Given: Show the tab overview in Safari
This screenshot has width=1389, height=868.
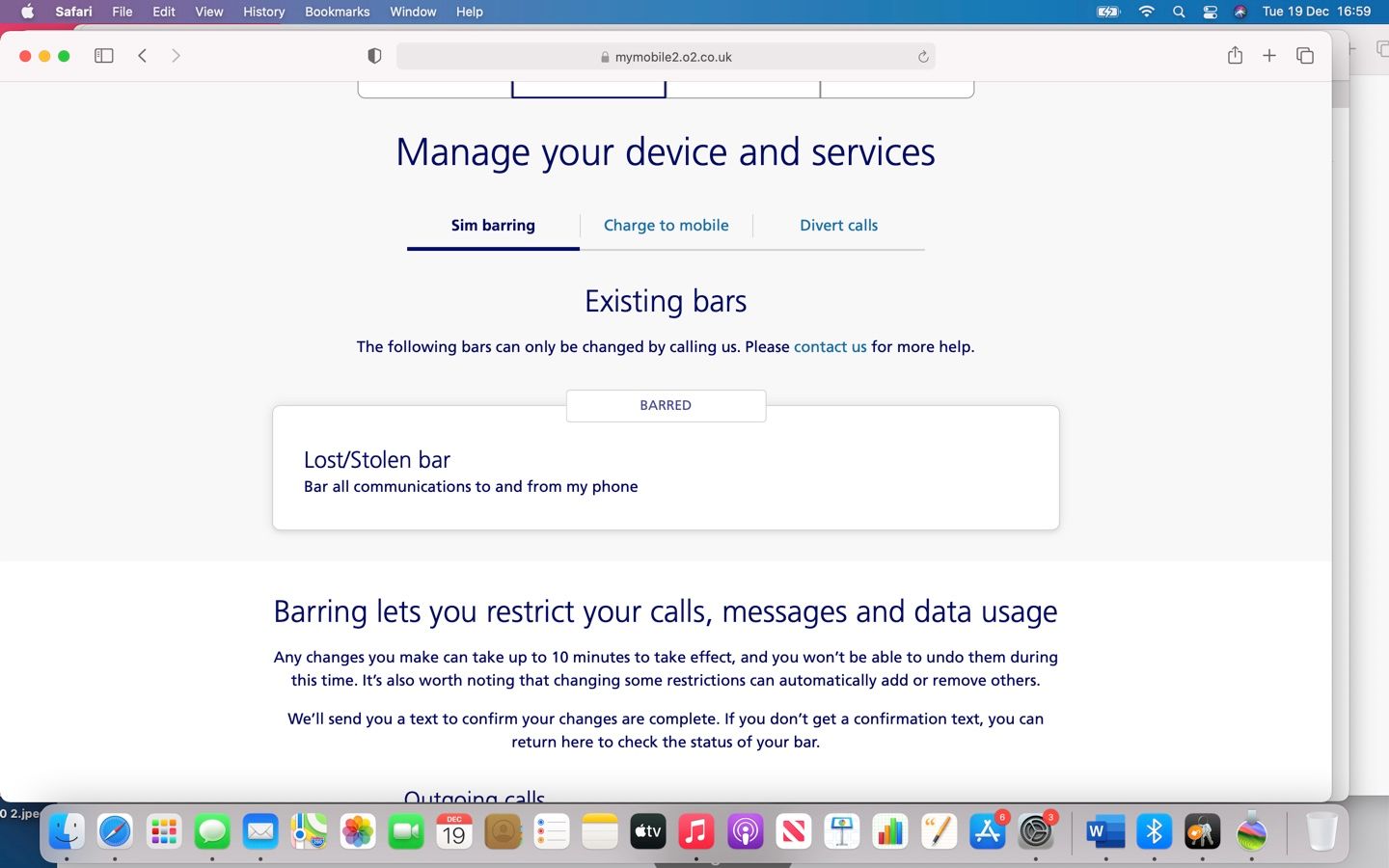Looking at the screenshot, I should tap(1304, 56).
